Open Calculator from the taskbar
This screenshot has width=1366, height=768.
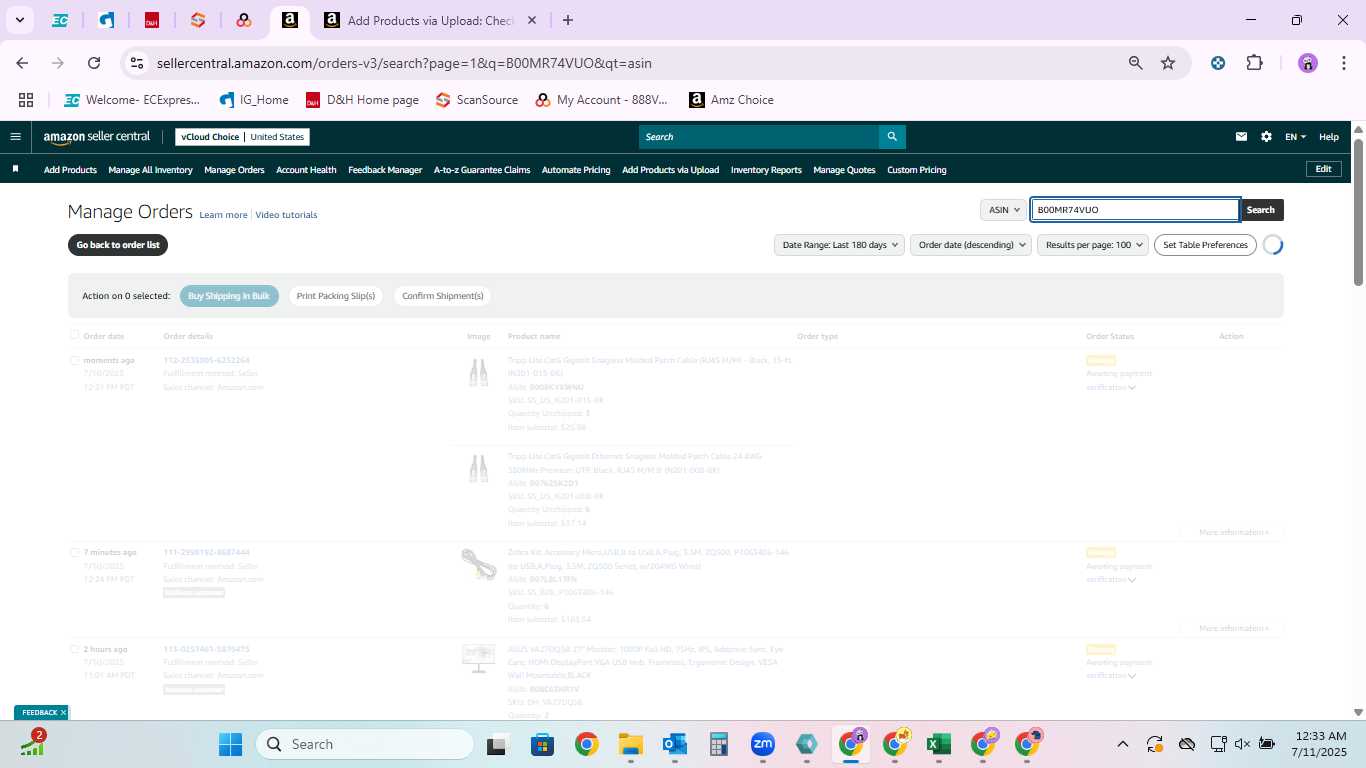point(718,744)
